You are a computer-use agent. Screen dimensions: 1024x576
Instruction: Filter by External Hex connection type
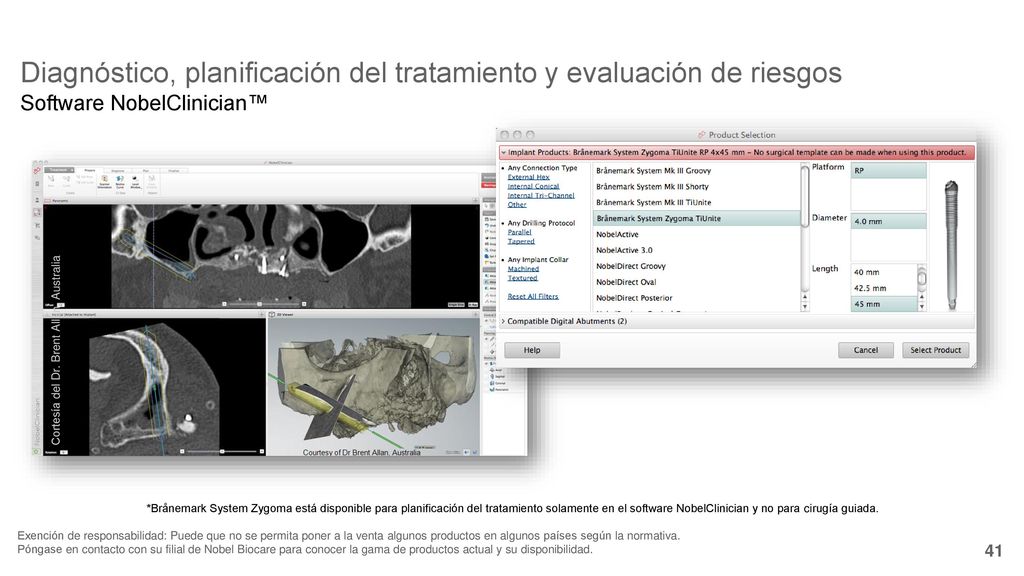(x=528, y=177)
